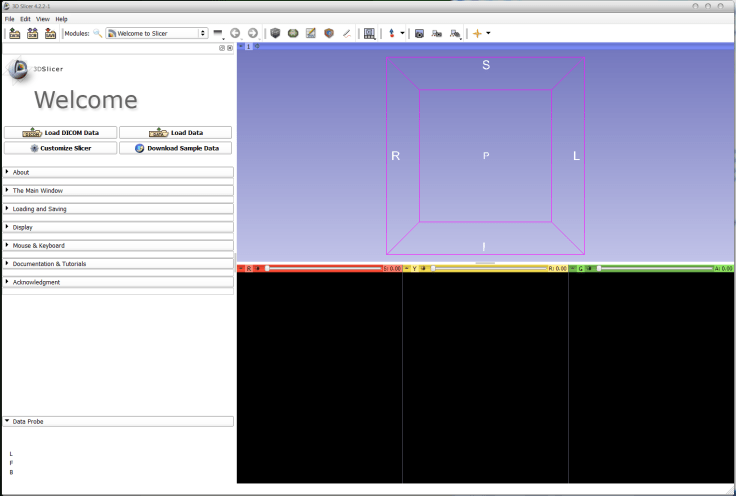736x496 pixels.
Task: Click the yellow slice offset value 0.00
Action: click(x=558, y=268)
